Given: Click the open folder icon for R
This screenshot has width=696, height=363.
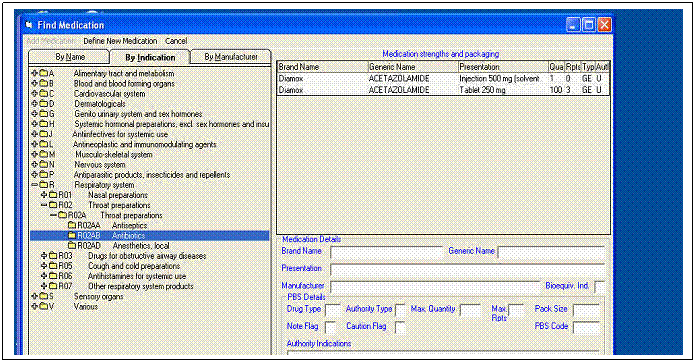Looking at the screenshot, I should click(x=44, y=185).
